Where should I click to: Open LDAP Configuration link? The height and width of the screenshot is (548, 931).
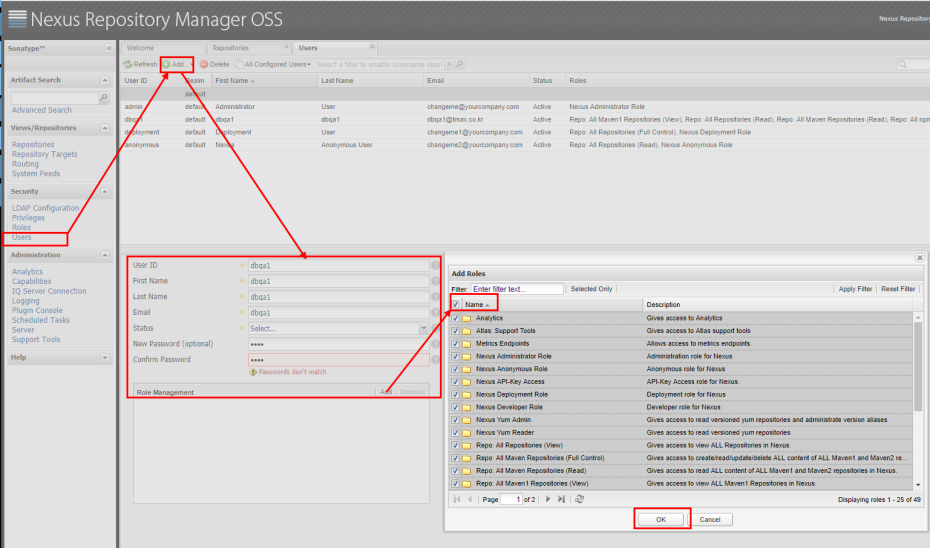click(x=45, y=208)
